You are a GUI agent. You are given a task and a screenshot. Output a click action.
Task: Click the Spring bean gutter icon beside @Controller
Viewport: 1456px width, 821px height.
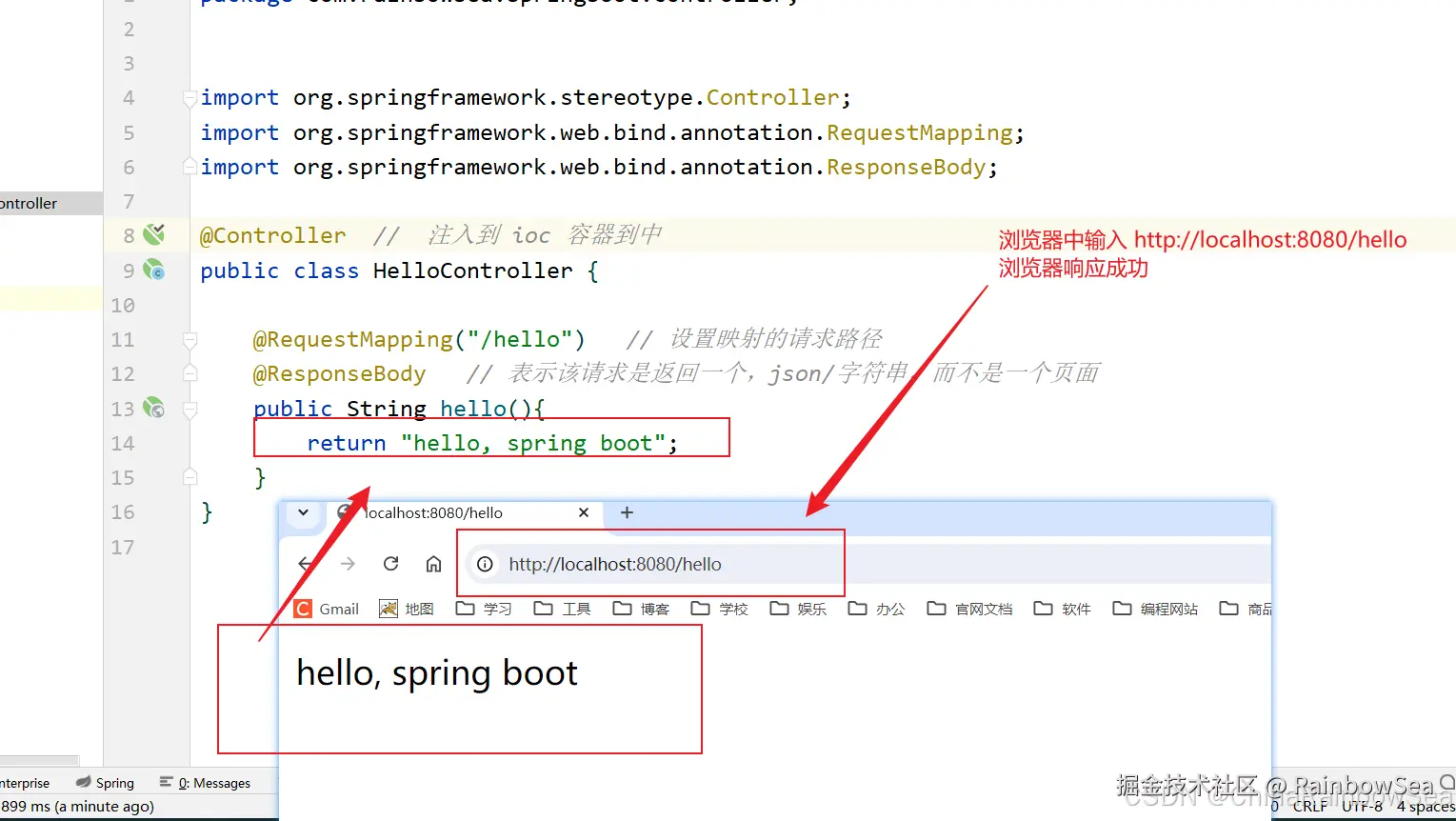pyautogui.click(x=153, y=234)
